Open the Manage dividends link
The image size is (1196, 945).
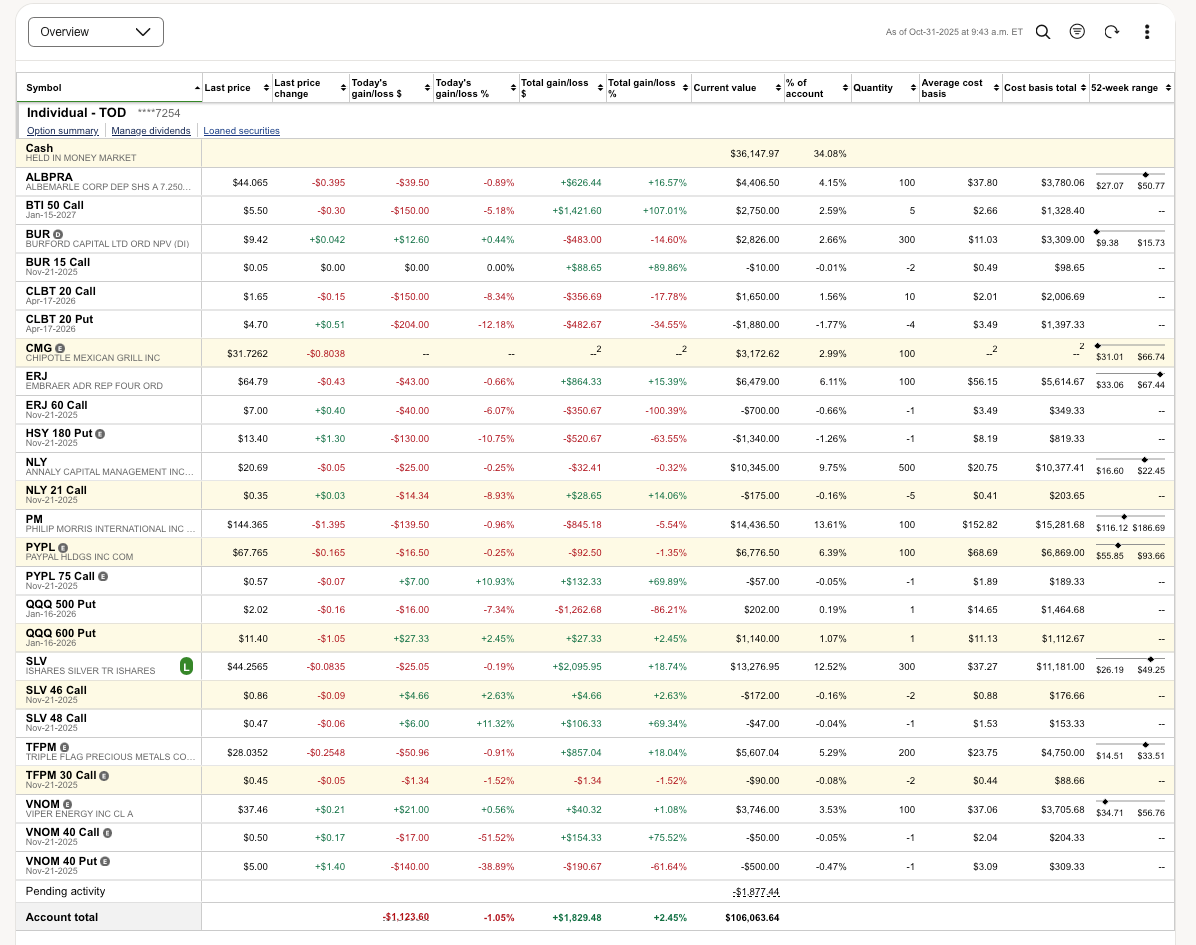coord(150,131)
